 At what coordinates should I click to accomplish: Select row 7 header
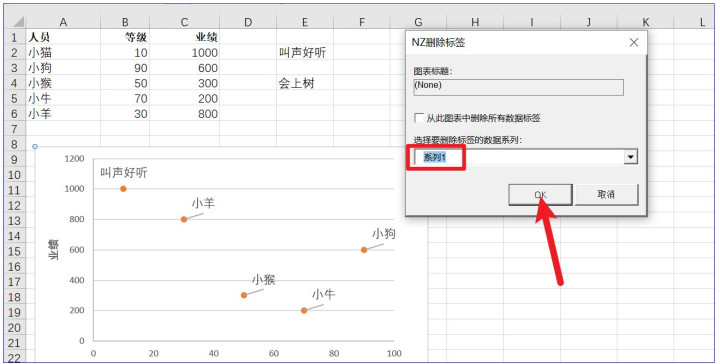(14, 129)
